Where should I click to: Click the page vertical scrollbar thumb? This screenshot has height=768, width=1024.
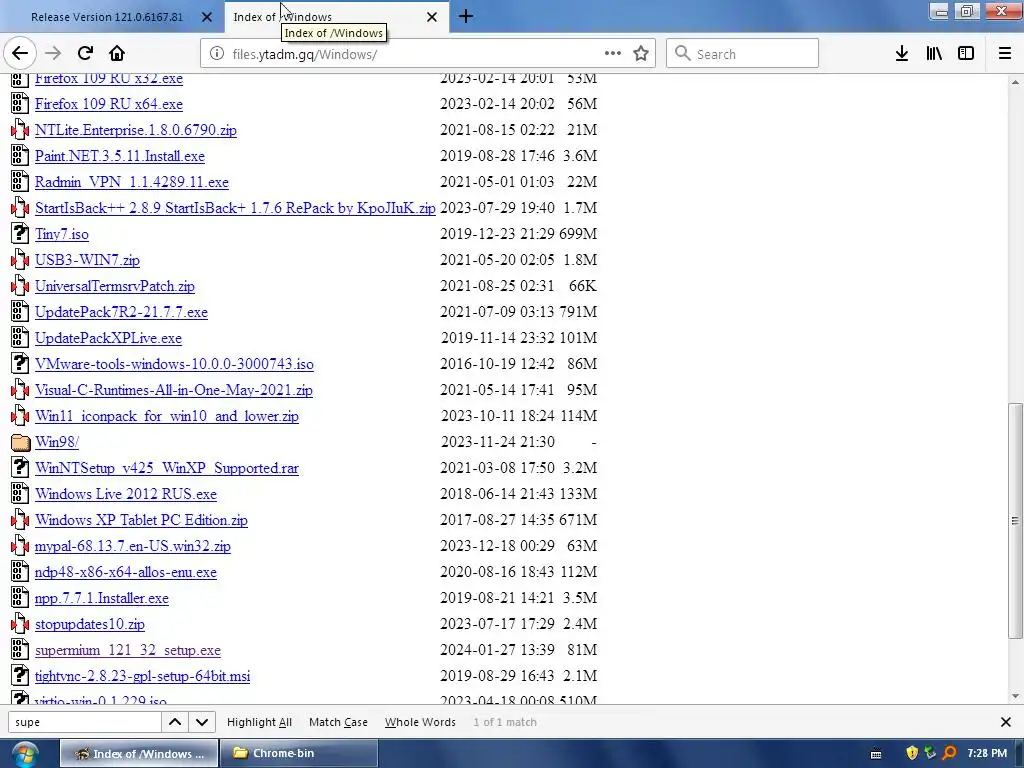(x=1015, y=520)
